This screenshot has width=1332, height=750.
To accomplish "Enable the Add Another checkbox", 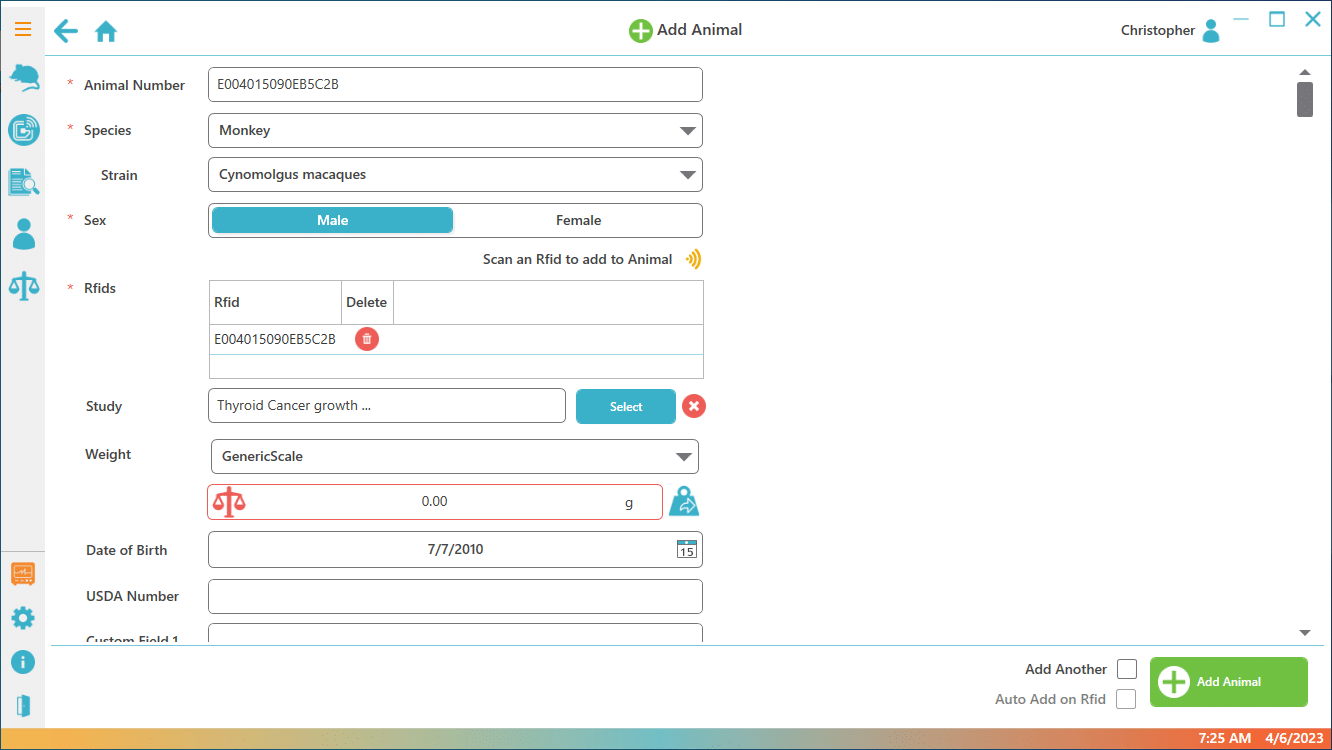I will click(x=1127, y=669).
